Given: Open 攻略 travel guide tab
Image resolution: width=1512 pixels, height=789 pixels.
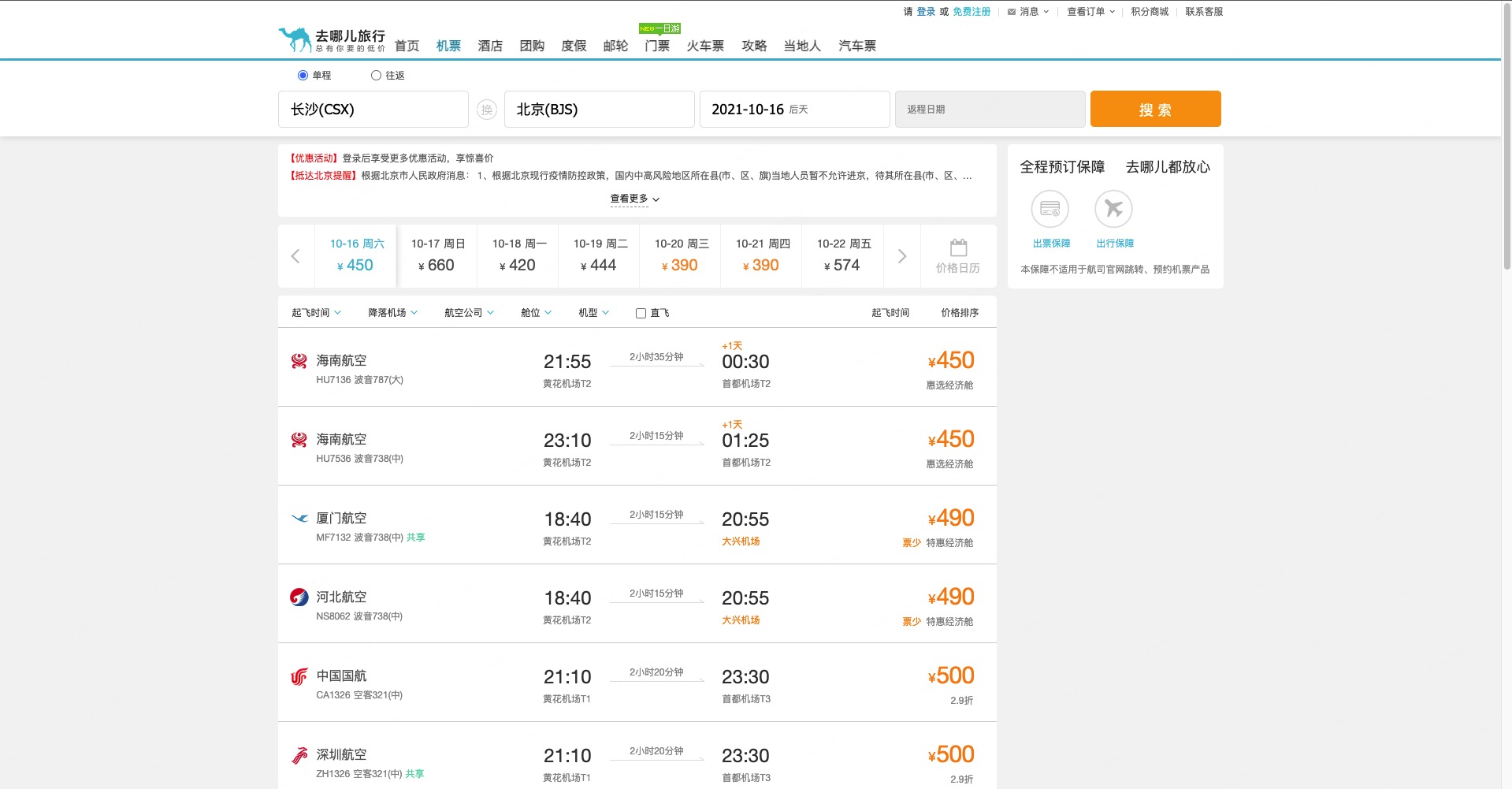Looking at the screenshot, I should [755, 46].
